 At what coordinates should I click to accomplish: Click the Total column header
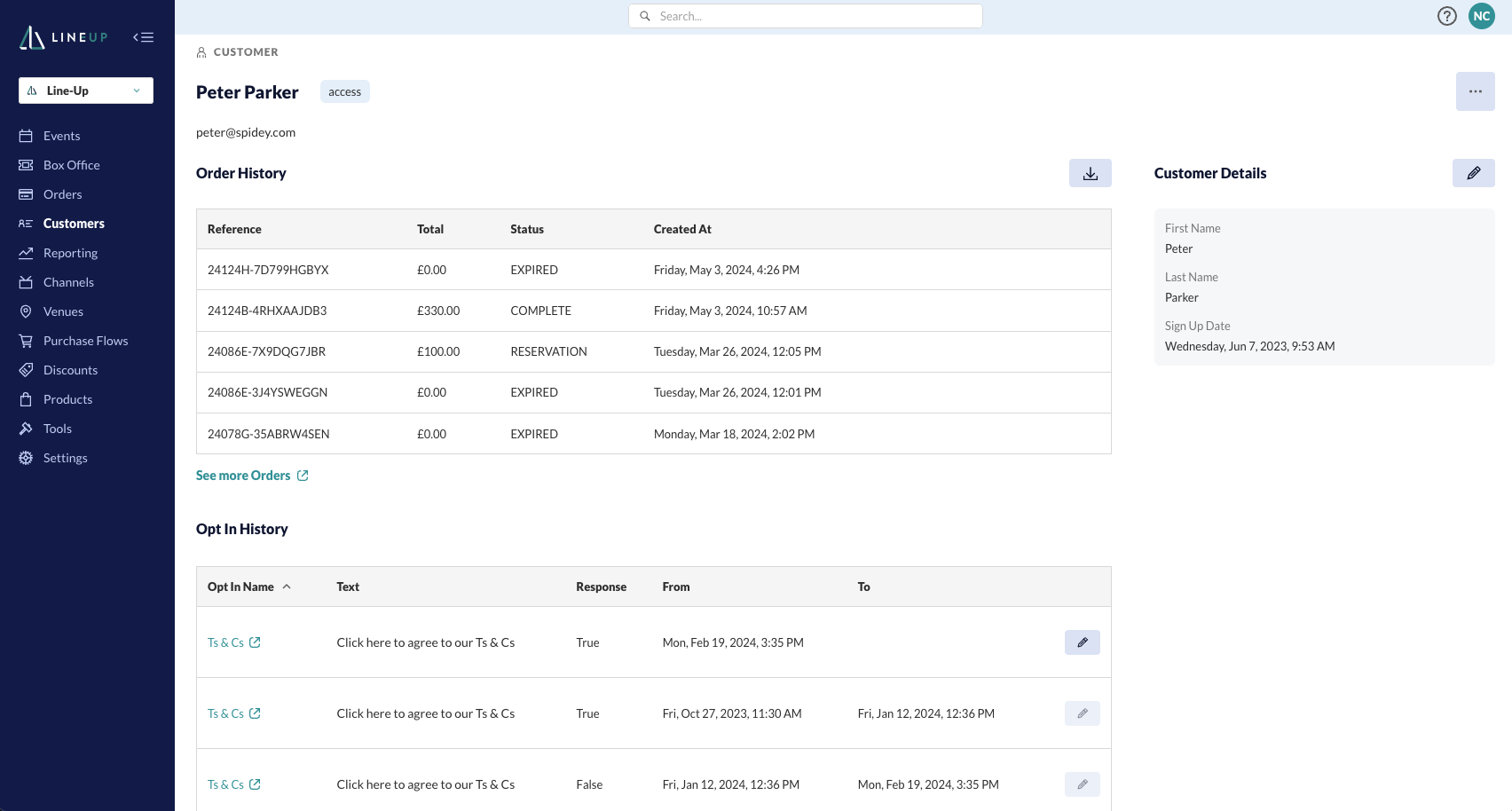click(430, 229)
